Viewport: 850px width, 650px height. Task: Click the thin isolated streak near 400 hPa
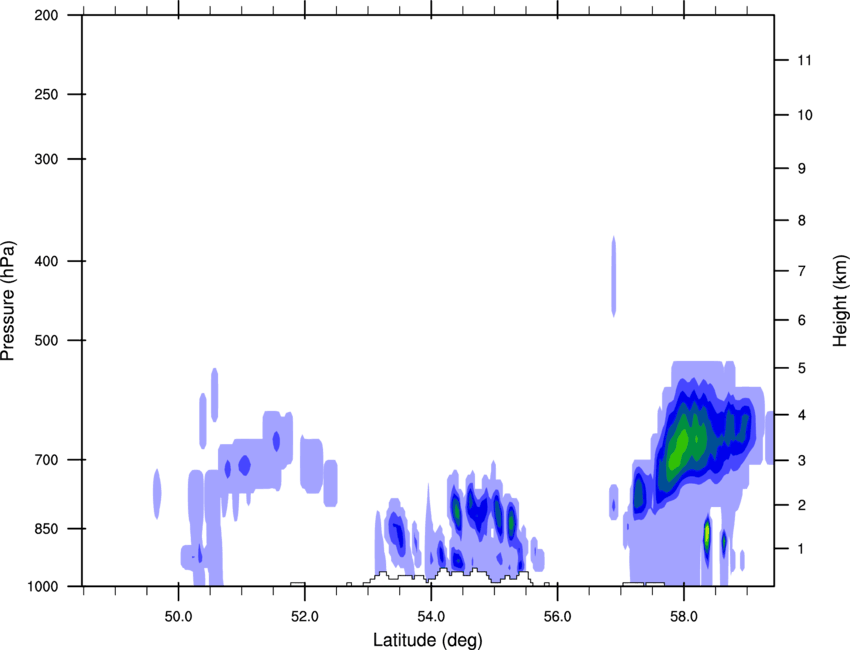point(614,276)
